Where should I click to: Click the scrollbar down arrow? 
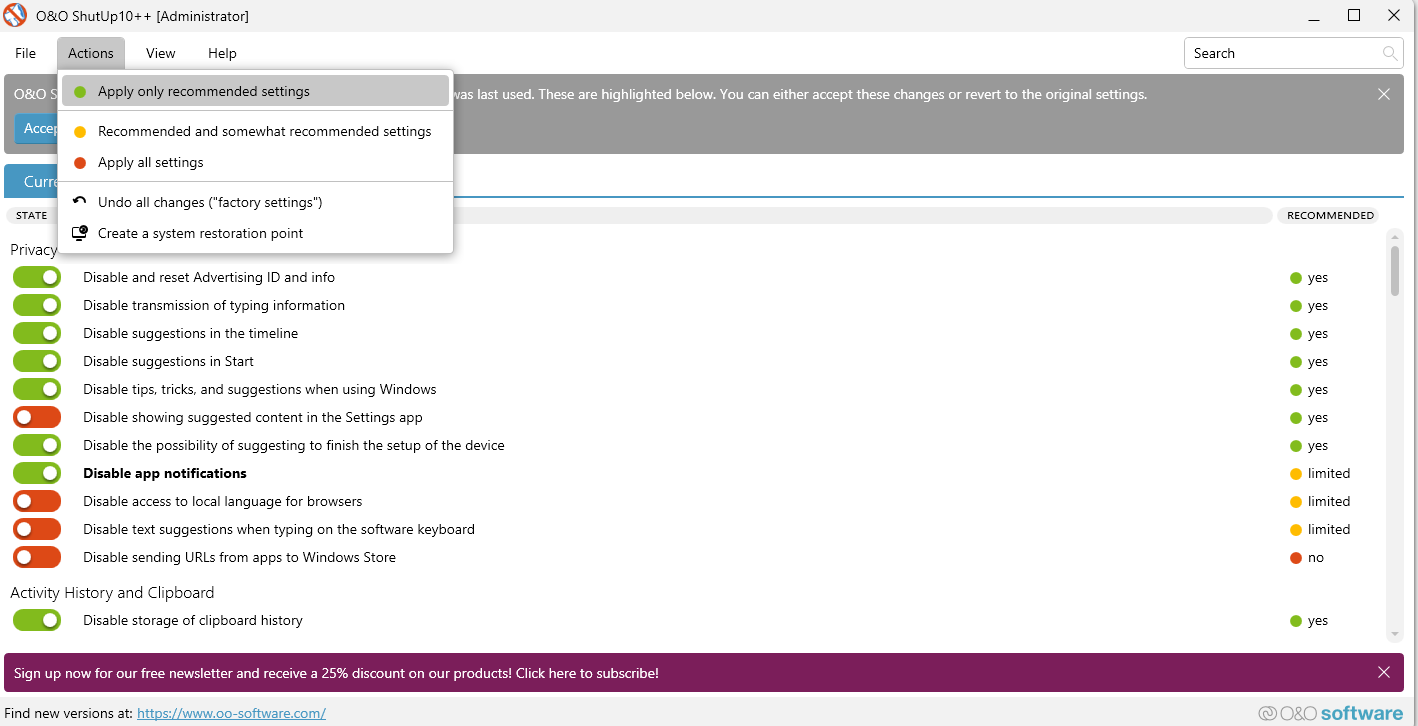1395,634
